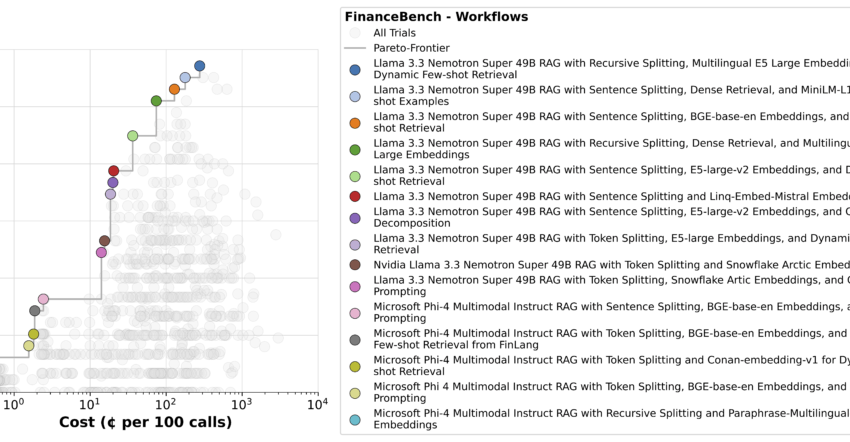Click the 10^2 tick label on x-axis
850x442 pixels.
165,403
